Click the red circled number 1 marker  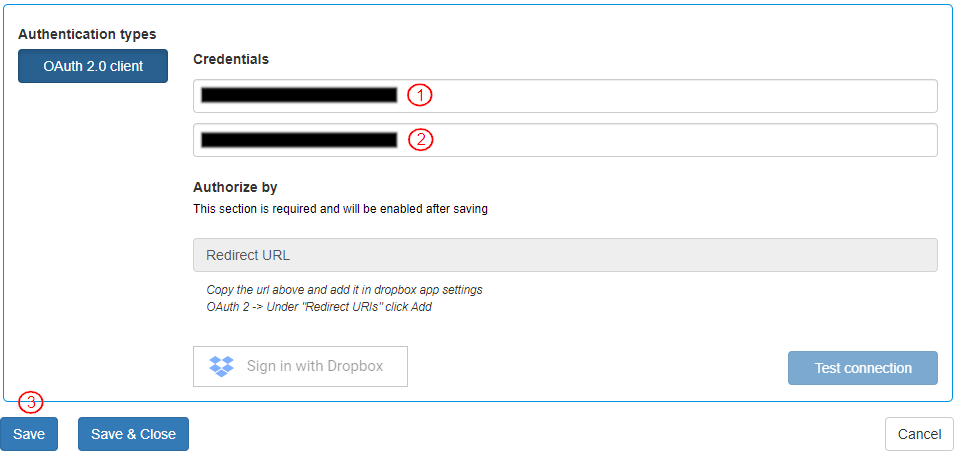click(420, 95)
